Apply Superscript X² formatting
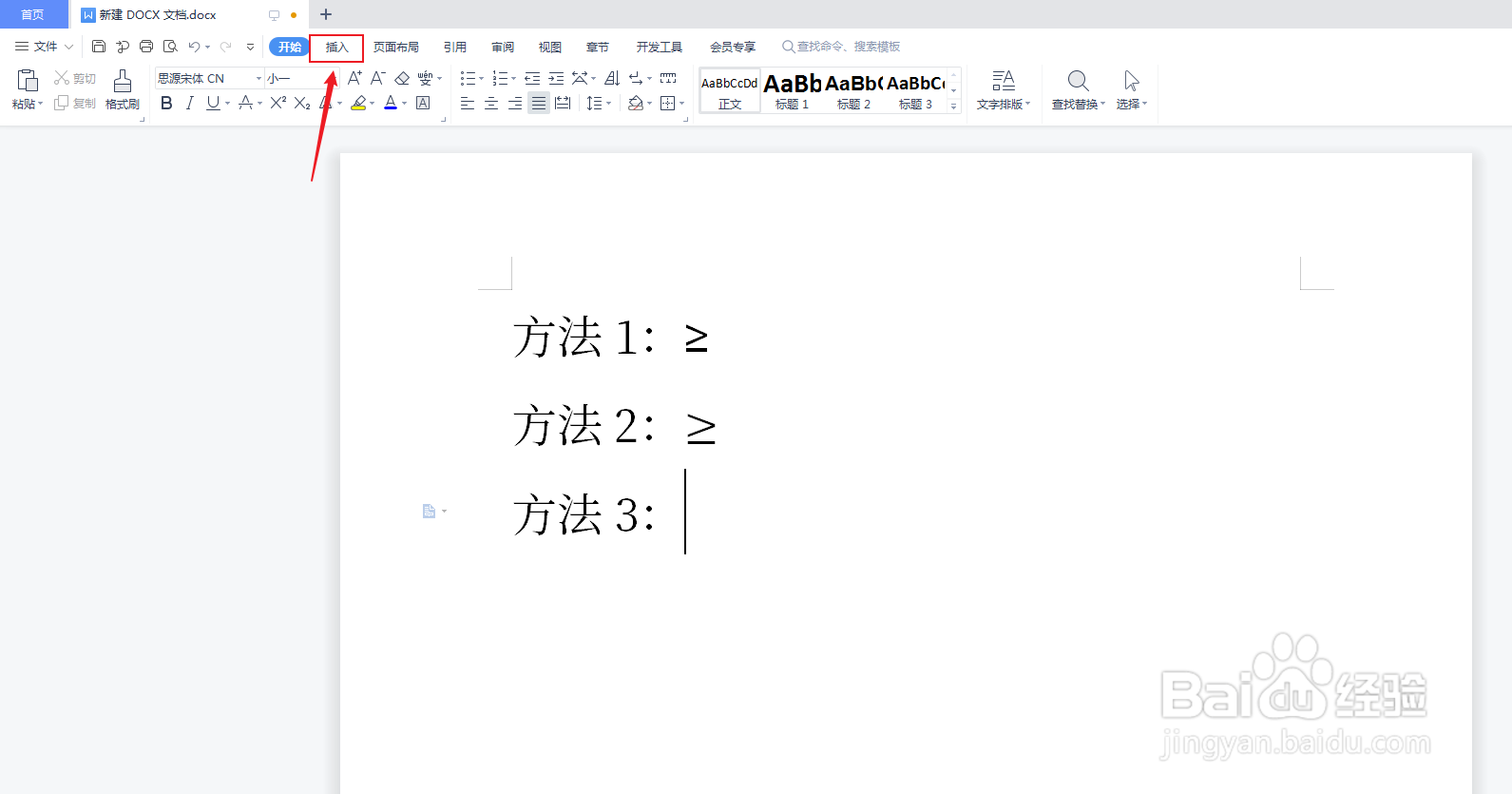 (278, 103)
